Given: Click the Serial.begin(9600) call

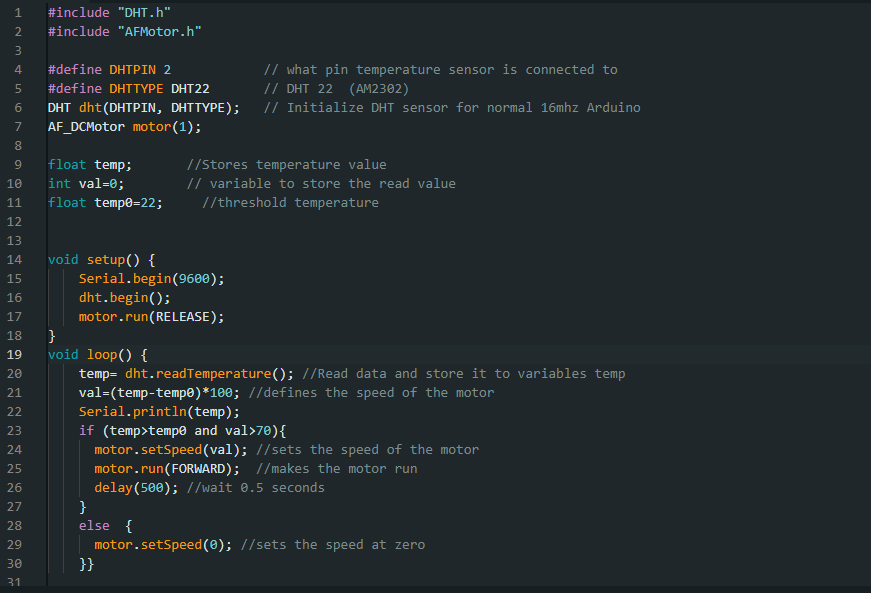Looking at the screenshot, I should [x=150, y=278].
